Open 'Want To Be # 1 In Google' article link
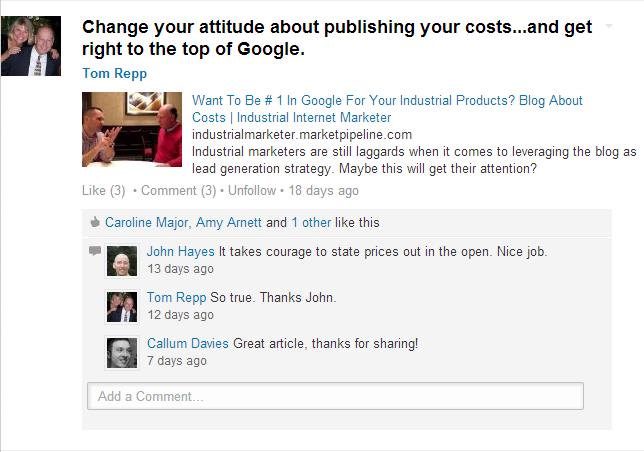The image size is (644, 452). coord(387,109)
